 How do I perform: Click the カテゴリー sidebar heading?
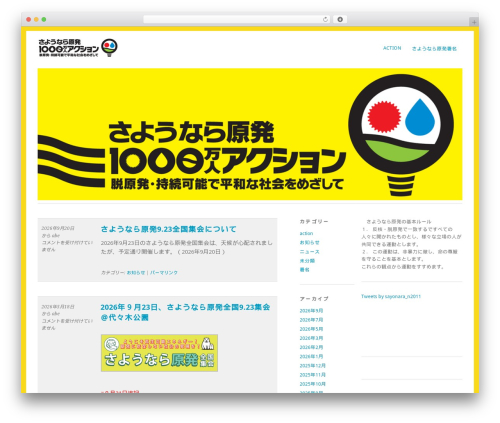314,221
